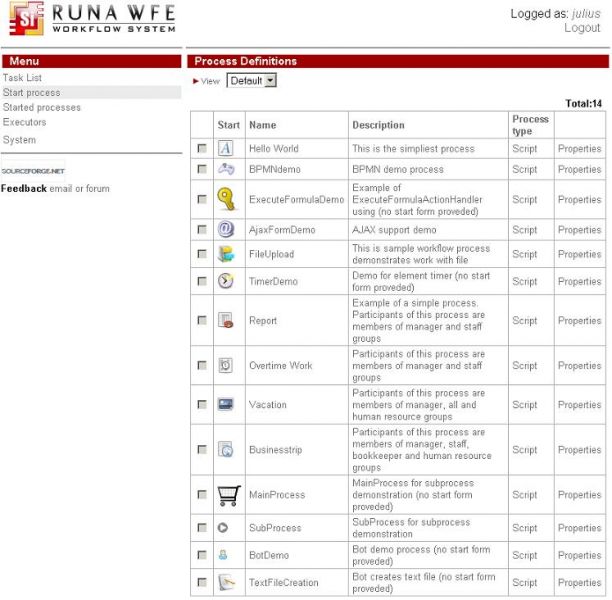Select the TextFileCreation row checkbox
Image resolution: width=612 pixels, height=600 pixels.
(202, 583)
